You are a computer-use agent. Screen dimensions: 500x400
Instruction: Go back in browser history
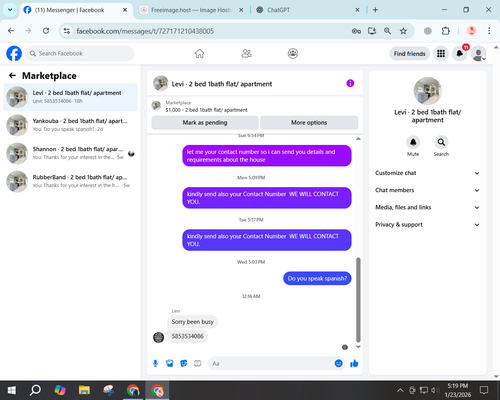tap(11, 31)
